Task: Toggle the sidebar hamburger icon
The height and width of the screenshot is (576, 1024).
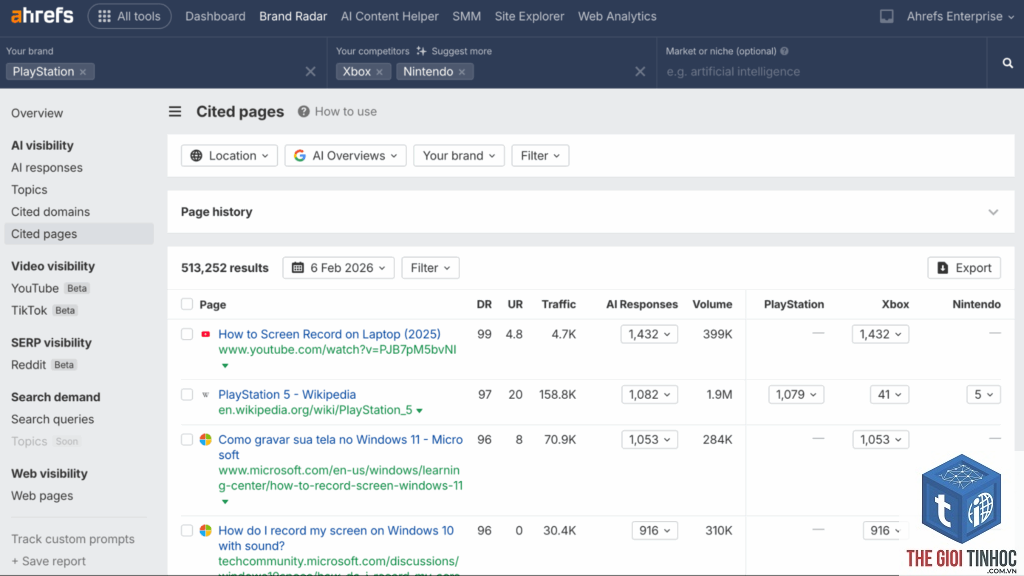Action: 175,112
